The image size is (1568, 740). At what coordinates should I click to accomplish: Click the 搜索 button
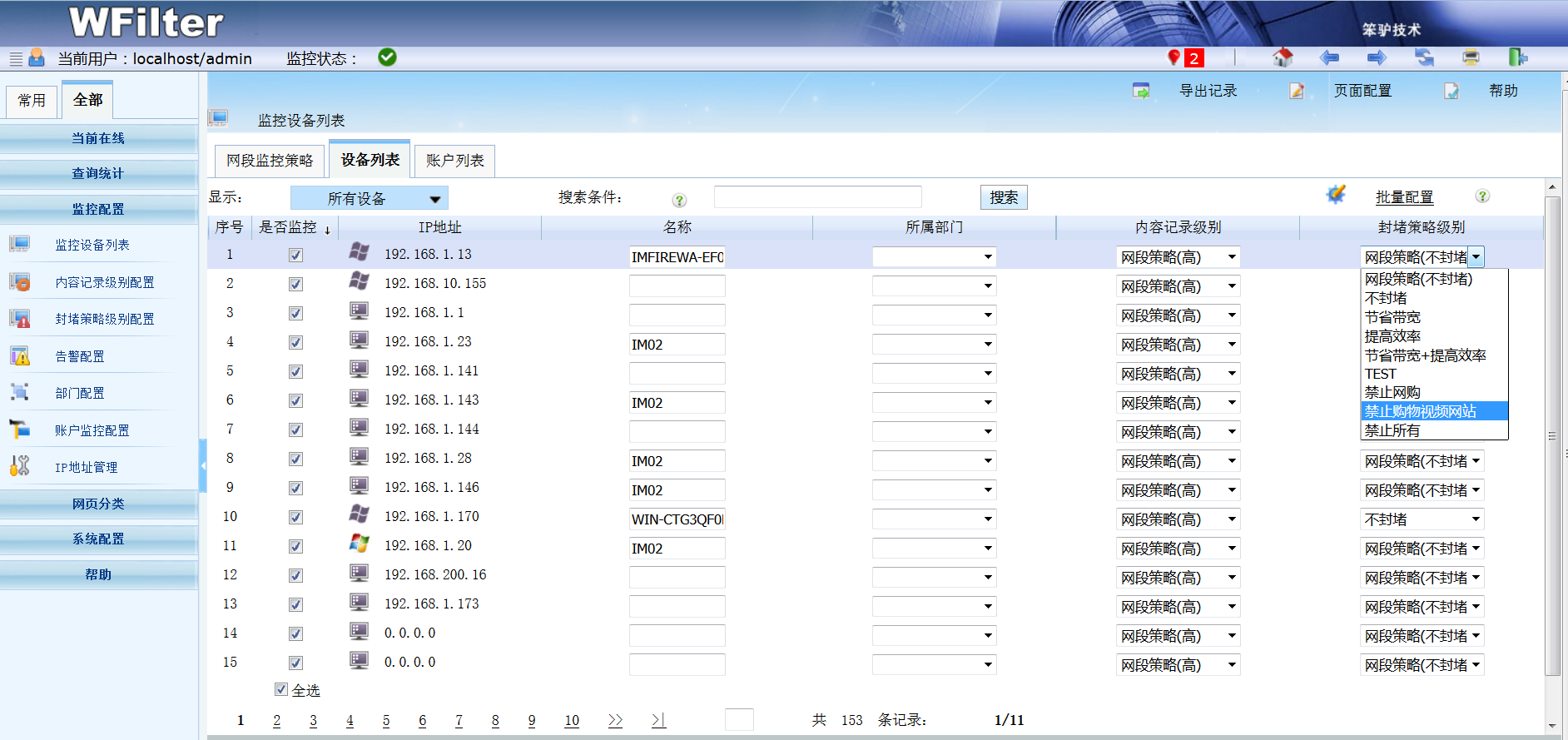(1003, 197)
